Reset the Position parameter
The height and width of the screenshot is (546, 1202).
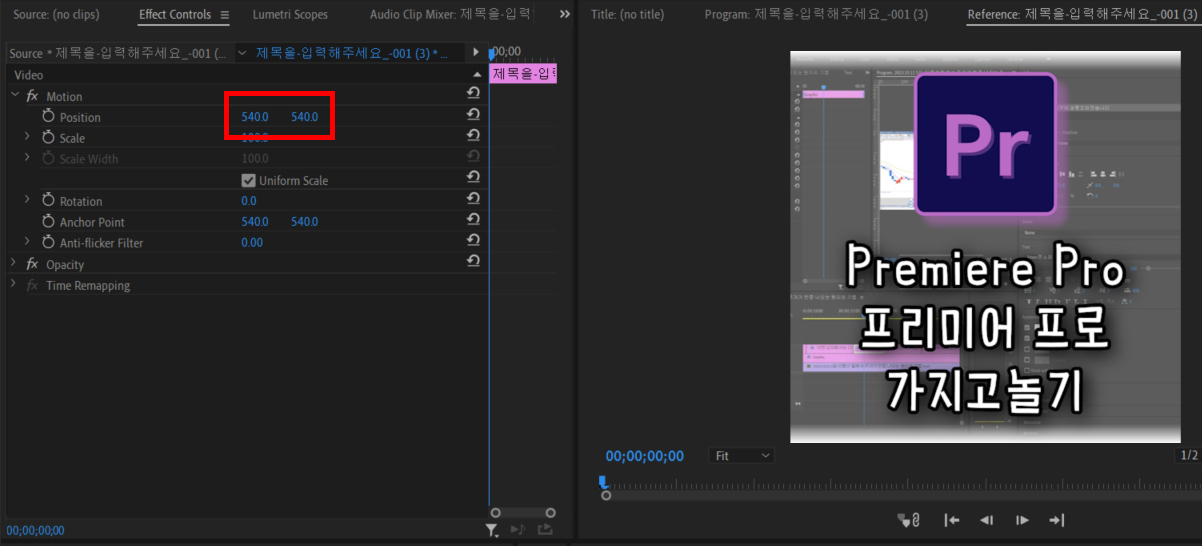point(473,114)
